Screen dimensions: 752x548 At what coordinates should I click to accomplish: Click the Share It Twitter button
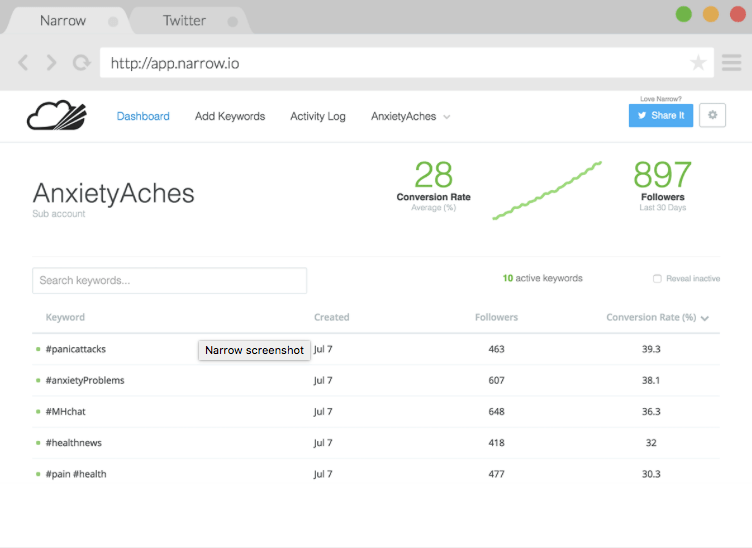(660, 116)
